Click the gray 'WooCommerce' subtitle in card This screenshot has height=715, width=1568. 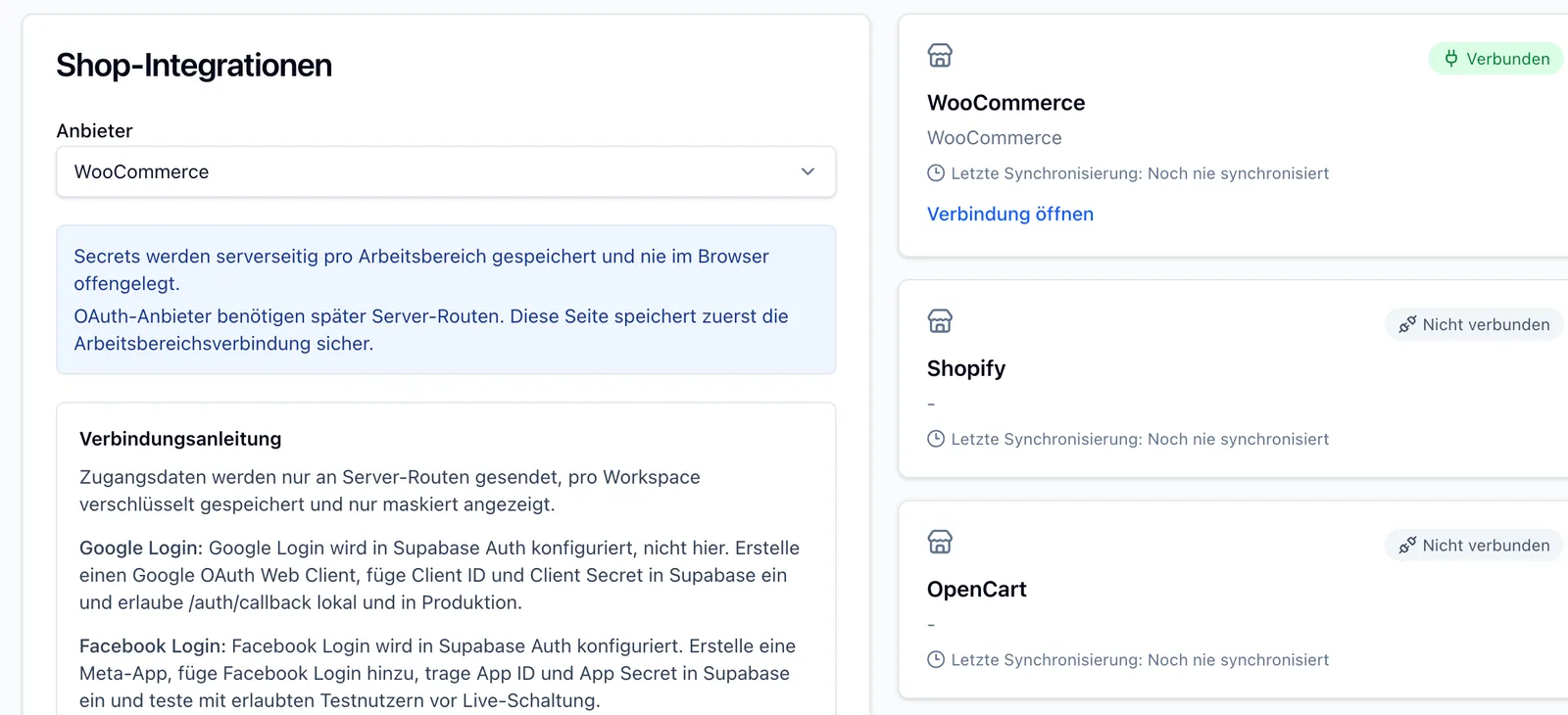995,138
